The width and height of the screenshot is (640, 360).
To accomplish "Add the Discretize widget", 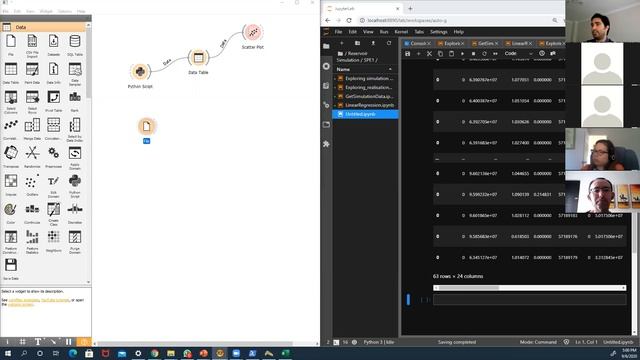I will [75, 213].
